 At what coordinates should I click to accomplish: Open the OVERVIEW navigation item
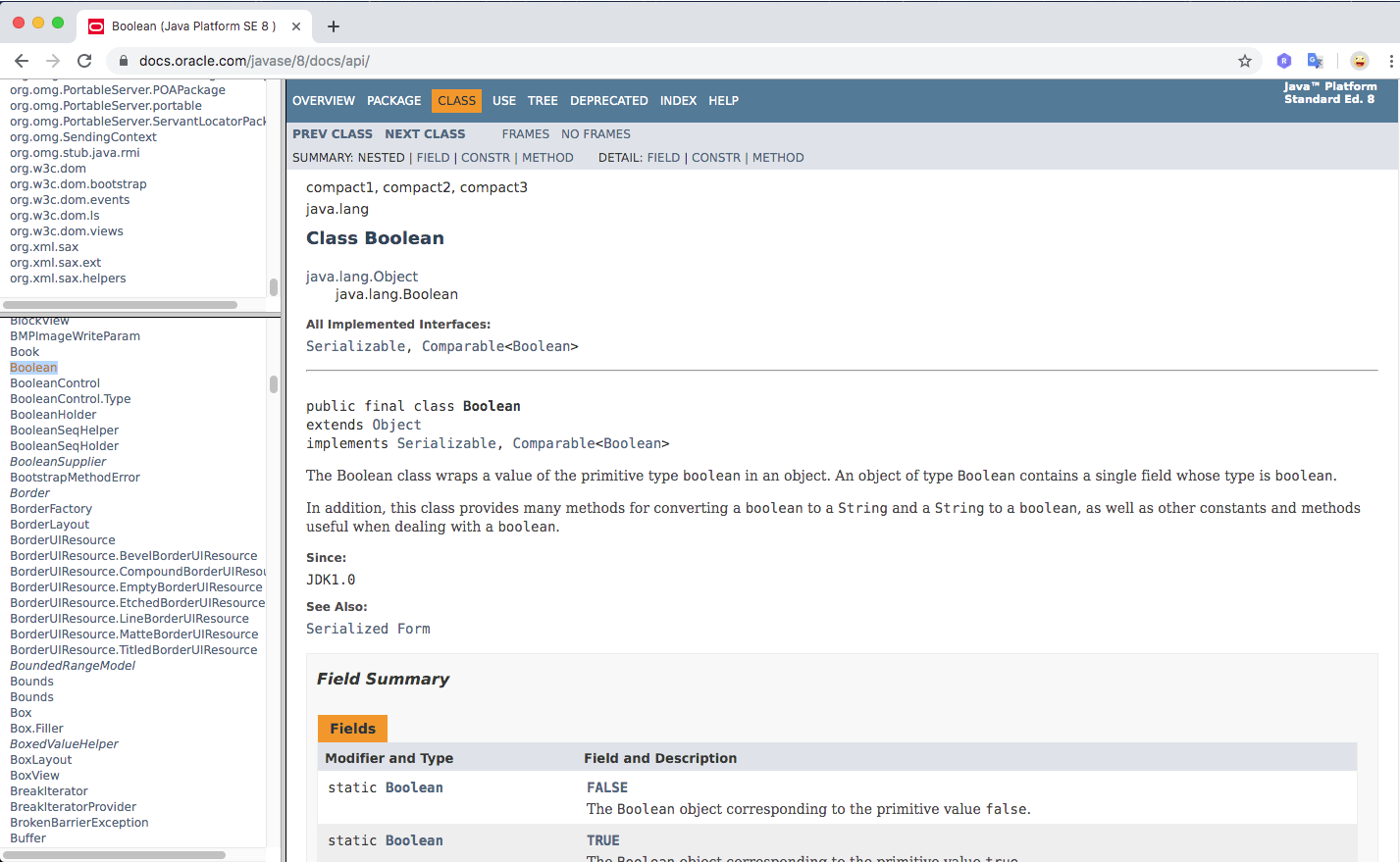pyautogui.click(x=324, y=101)
